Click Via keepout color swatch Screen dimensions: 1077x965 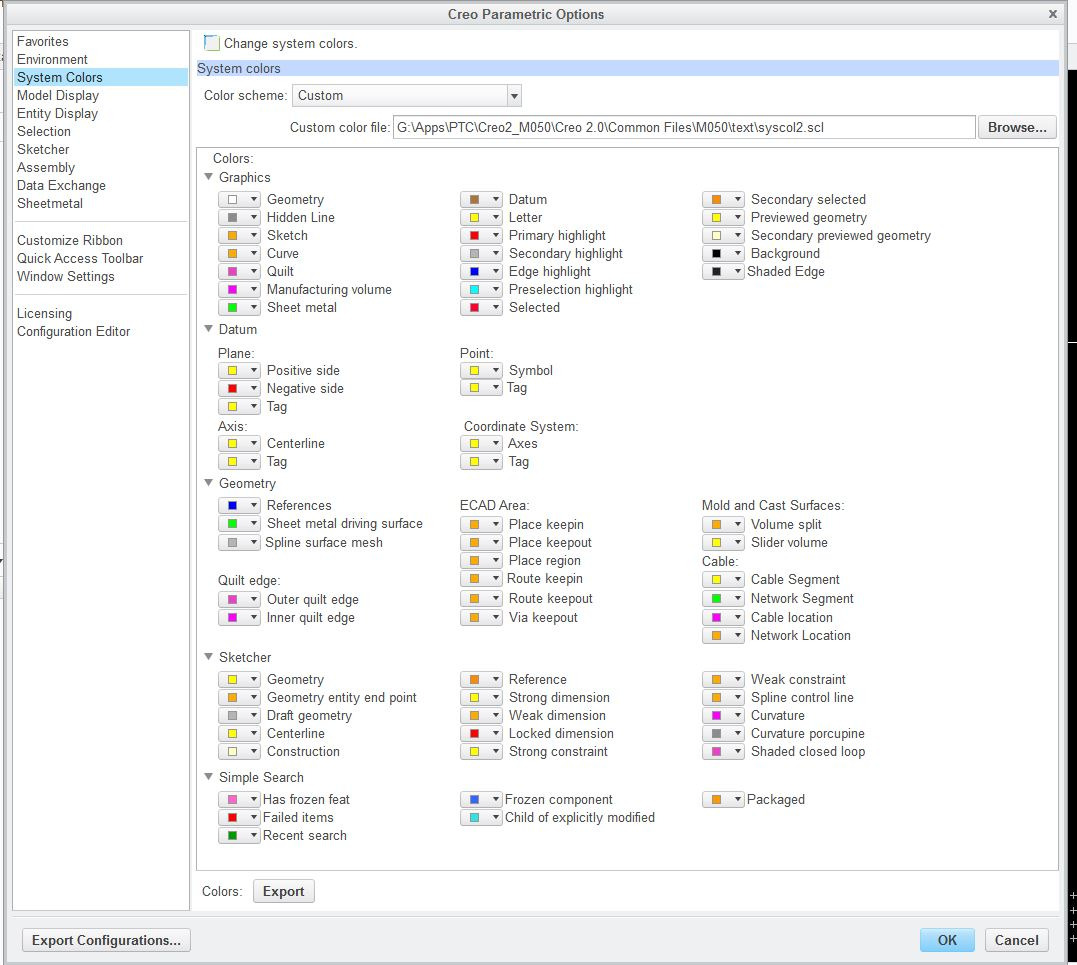(475, 617)
